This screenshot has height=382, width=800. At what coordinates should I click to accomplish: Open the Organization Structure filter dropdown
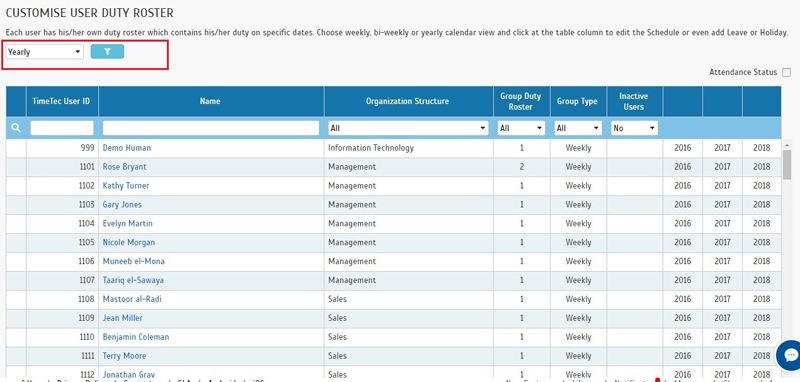click(x=408, y=128)
